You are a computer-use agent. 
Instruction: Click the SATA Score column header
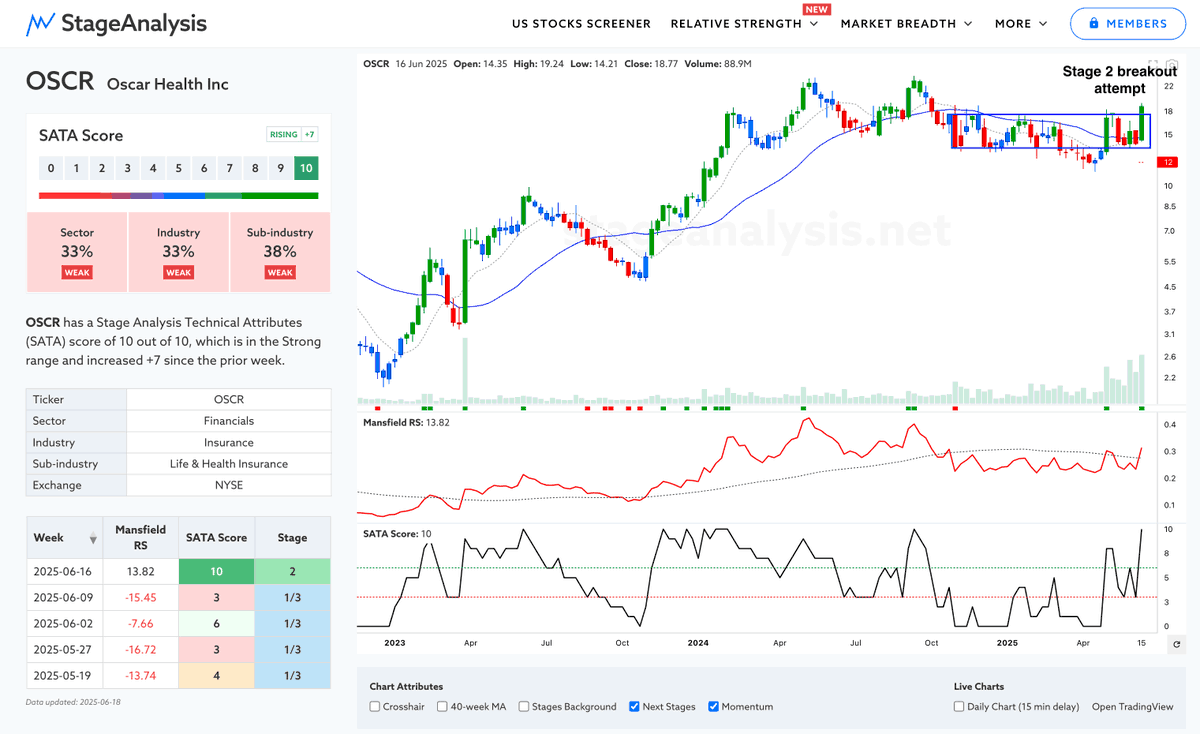pos(217,538)
